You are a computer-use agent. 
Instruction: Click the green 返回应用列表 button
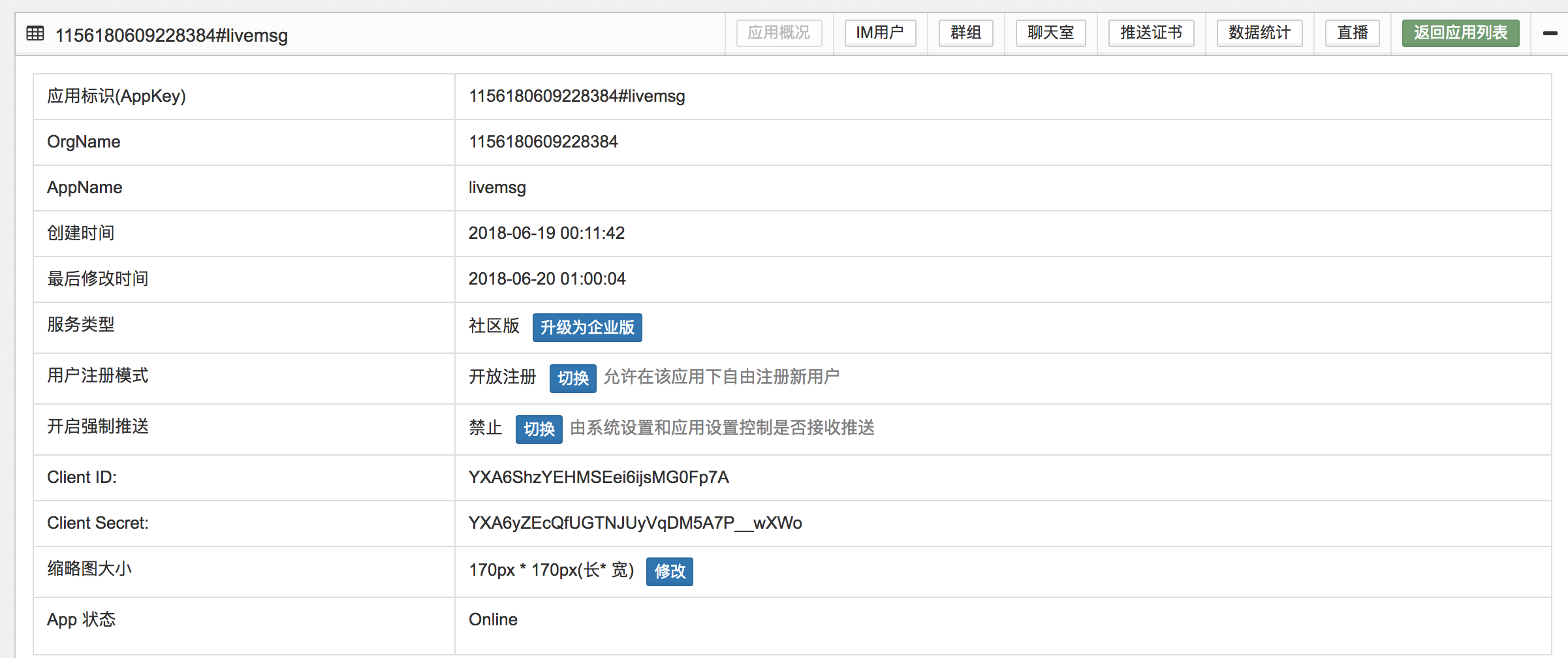1460,33
